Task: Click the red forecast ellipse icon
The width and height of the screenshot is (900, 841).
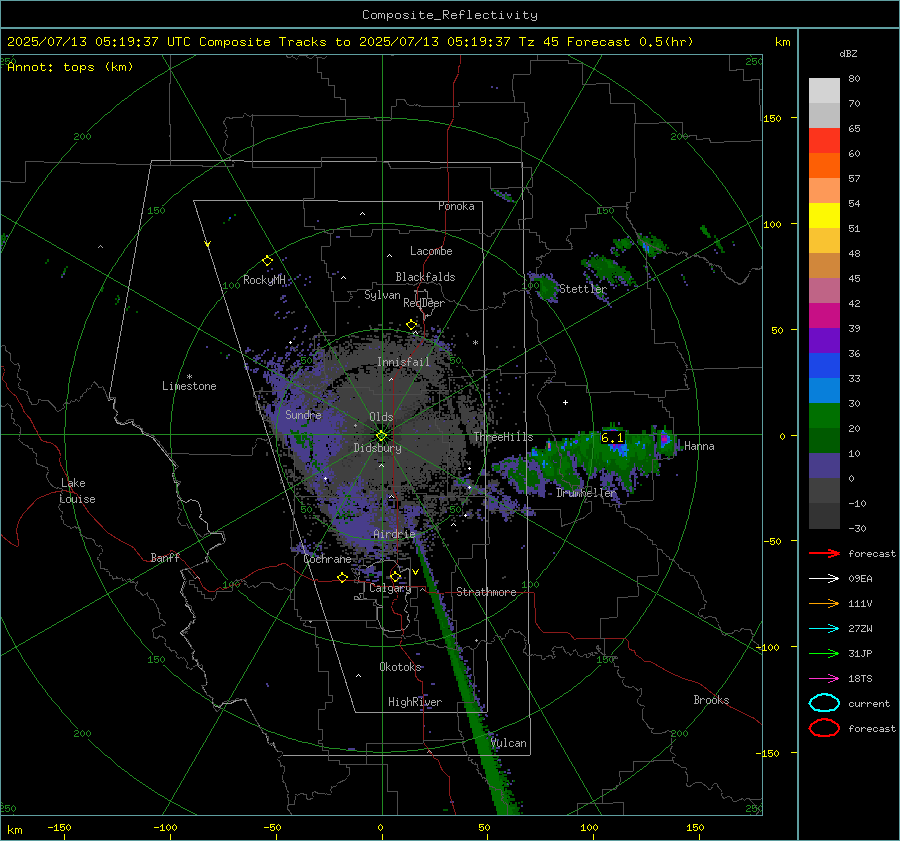Action: 824,728
